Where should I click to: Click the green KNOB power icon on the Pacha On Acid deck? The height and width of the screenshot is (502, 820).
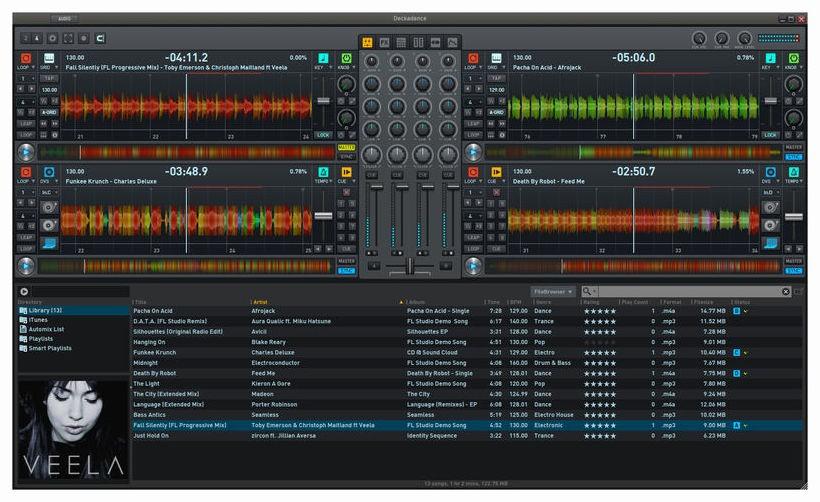pos(793,58)
